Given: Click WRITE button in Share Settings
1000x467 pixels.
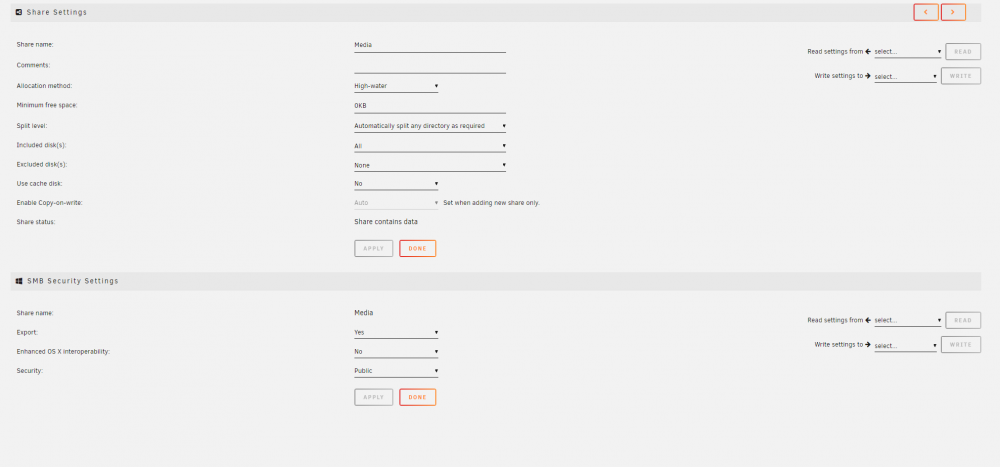Looking at the screenshot, I should 961,76.
